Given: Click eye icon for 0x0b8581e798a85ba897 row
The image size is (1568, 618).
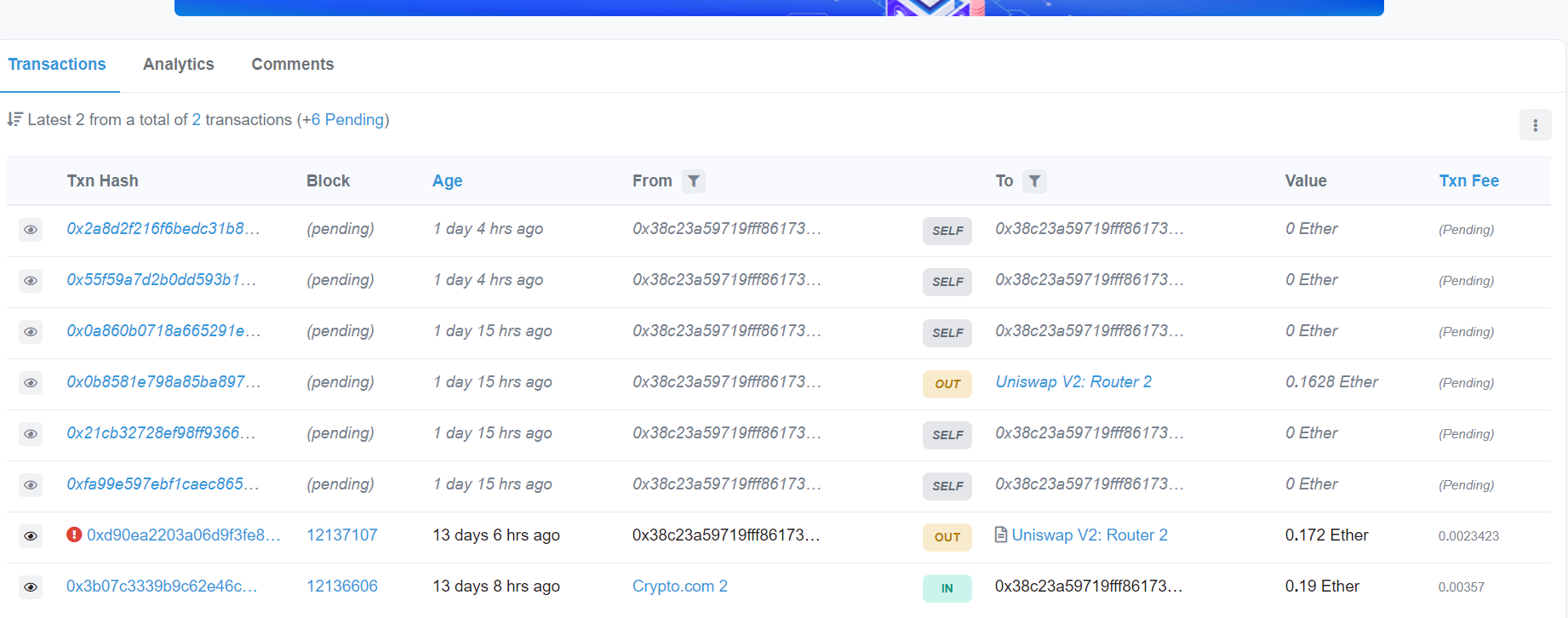Looking at the screenshot, I should pos(31,383).
